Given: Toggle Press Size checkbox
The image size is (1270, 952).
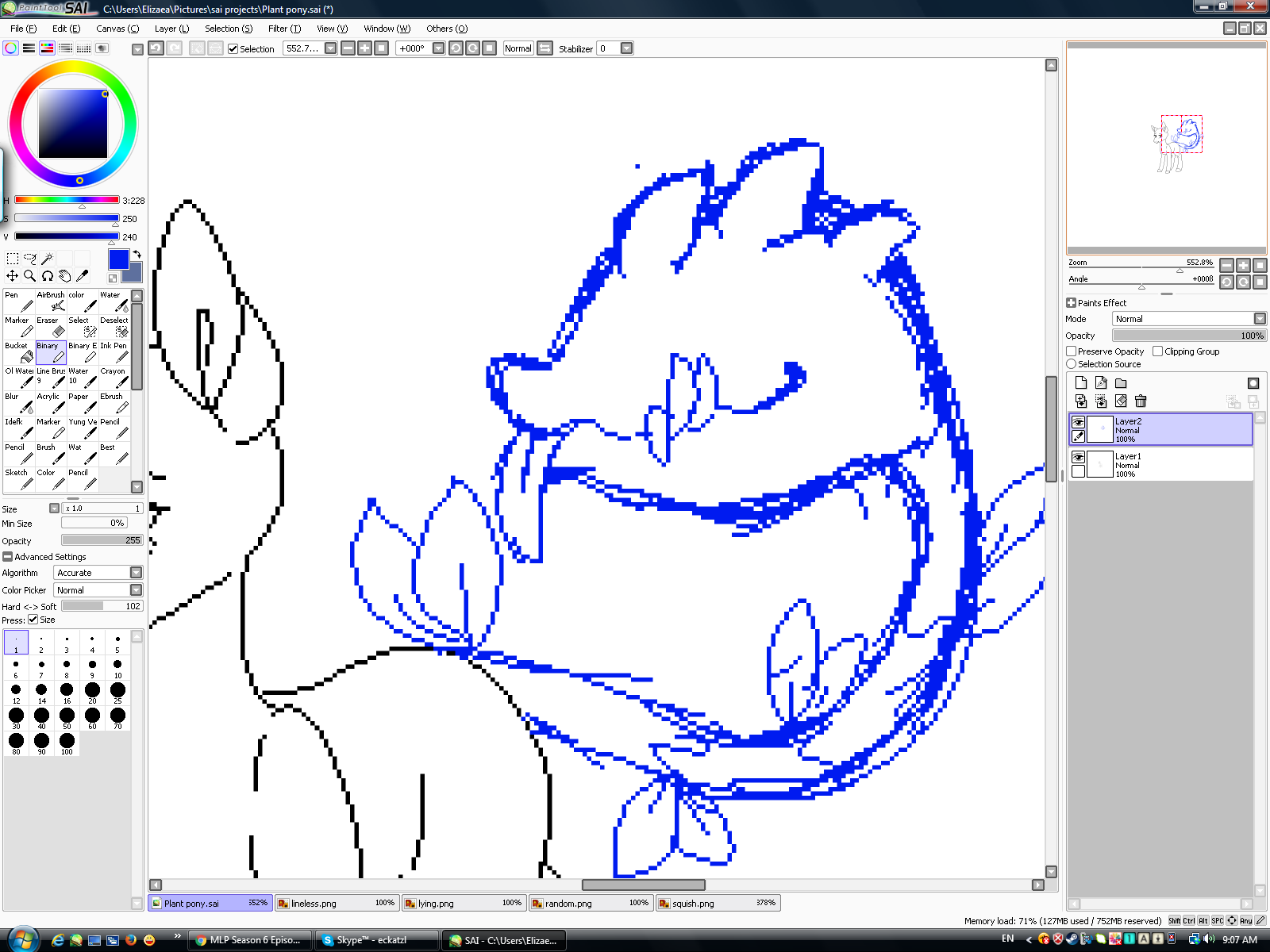Looking at the screenshot, I should (33, 620).
